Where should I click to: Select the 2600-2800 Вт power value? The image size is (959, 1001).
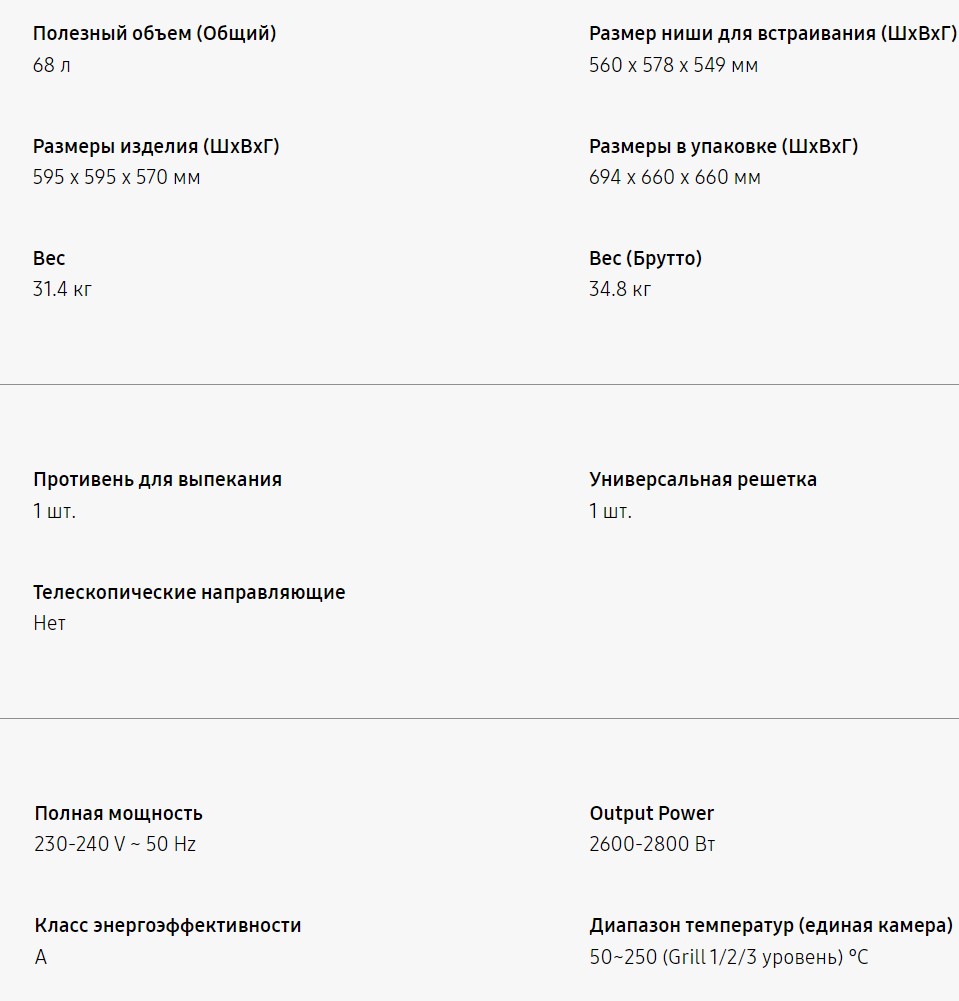(652, 844)
